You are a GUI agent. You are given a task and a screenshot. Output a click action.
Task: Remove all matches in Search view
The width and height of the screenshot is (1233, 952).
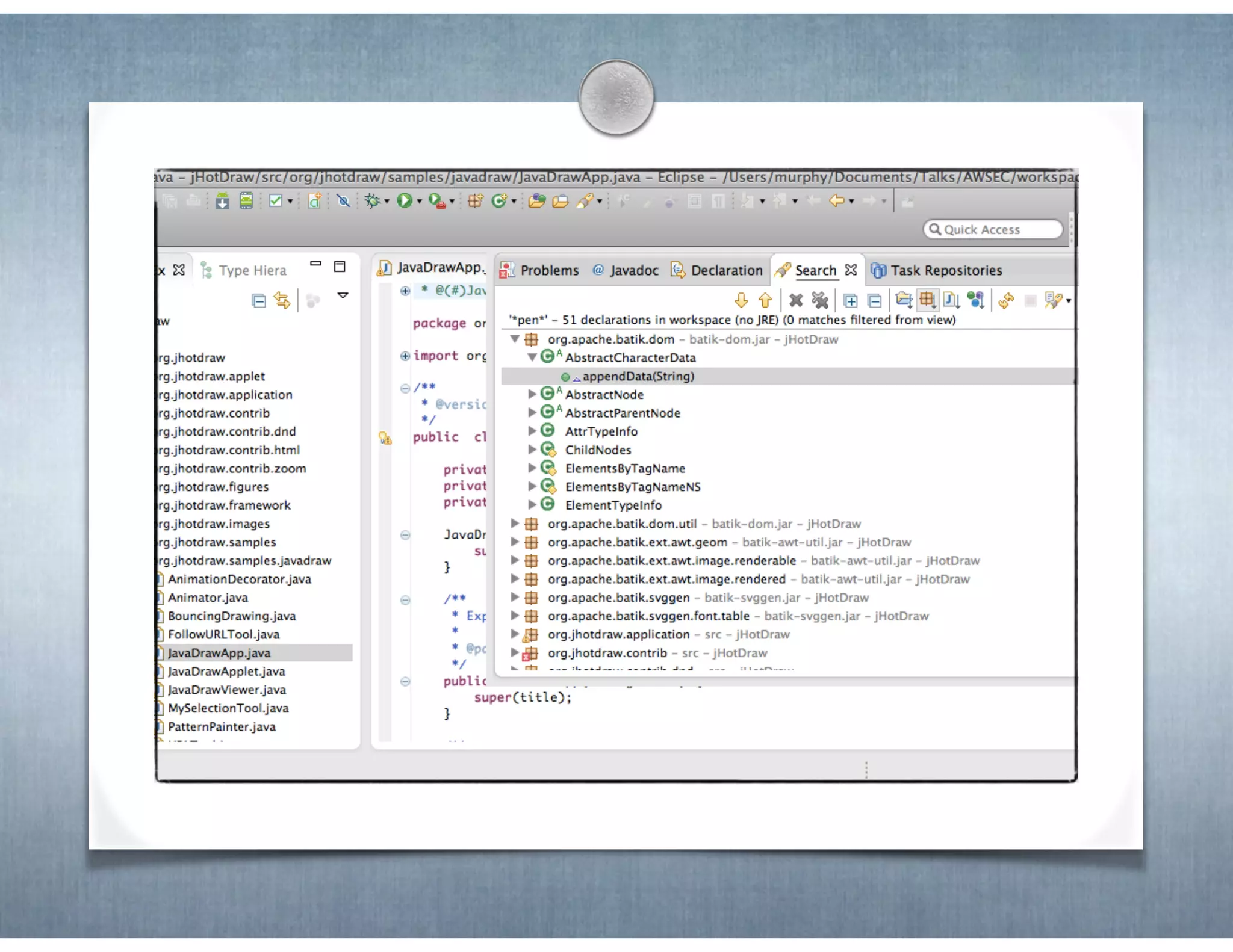point(819,300)
